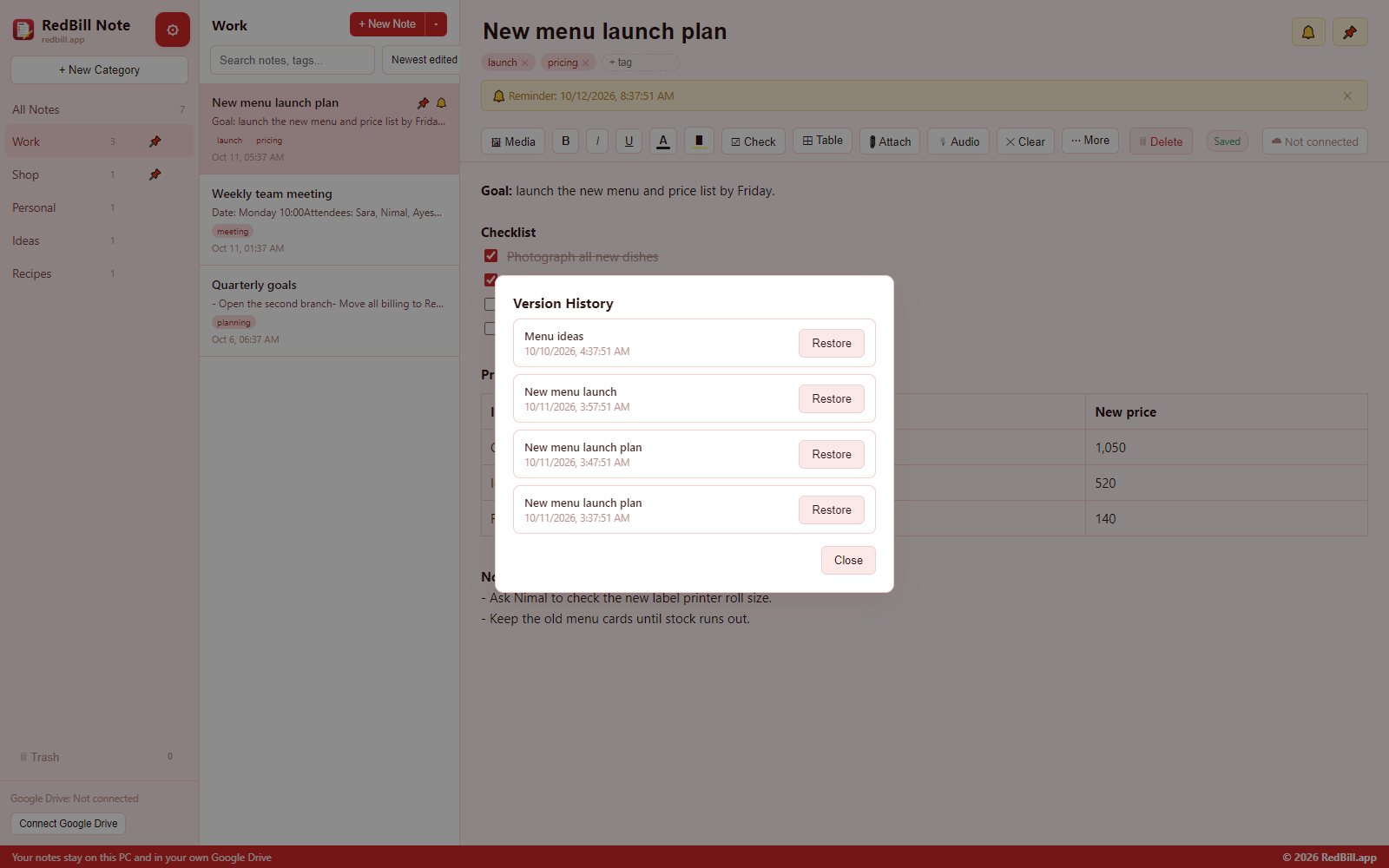Open the New Note dropdown arrow
The width and height of the screenshot is (1389, 868).
pyautogui.click(x=436, y=24)
